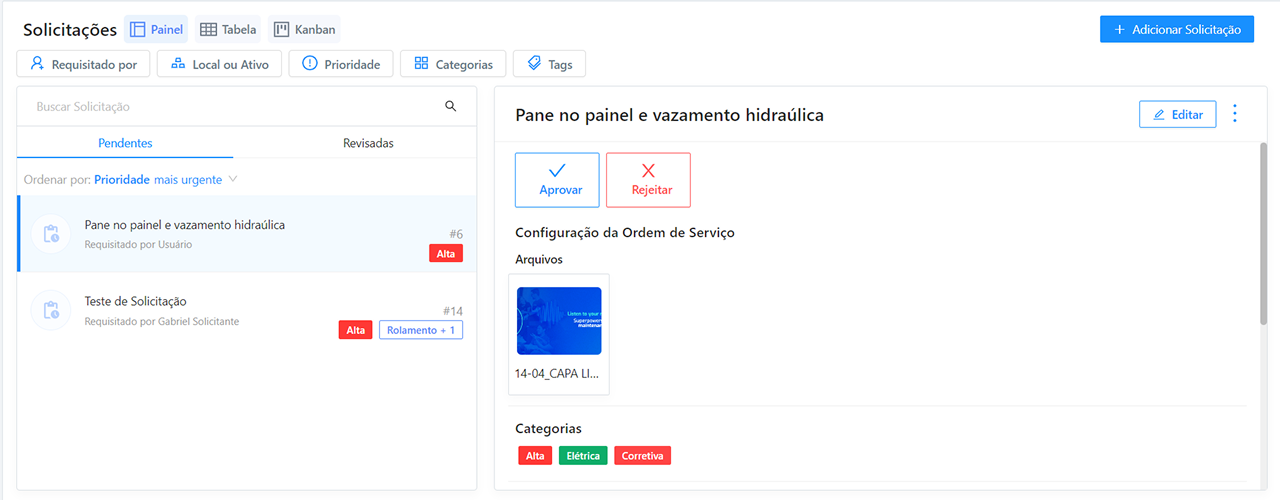Click the Alta tag on request #6
The height and width of the screenshot is (500, 1280).
pyautogui.click(x=446, y=254)
